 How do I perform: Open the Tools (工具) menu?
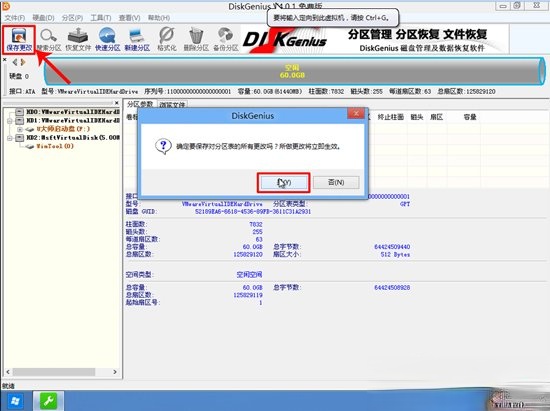[x=101, y=18]
